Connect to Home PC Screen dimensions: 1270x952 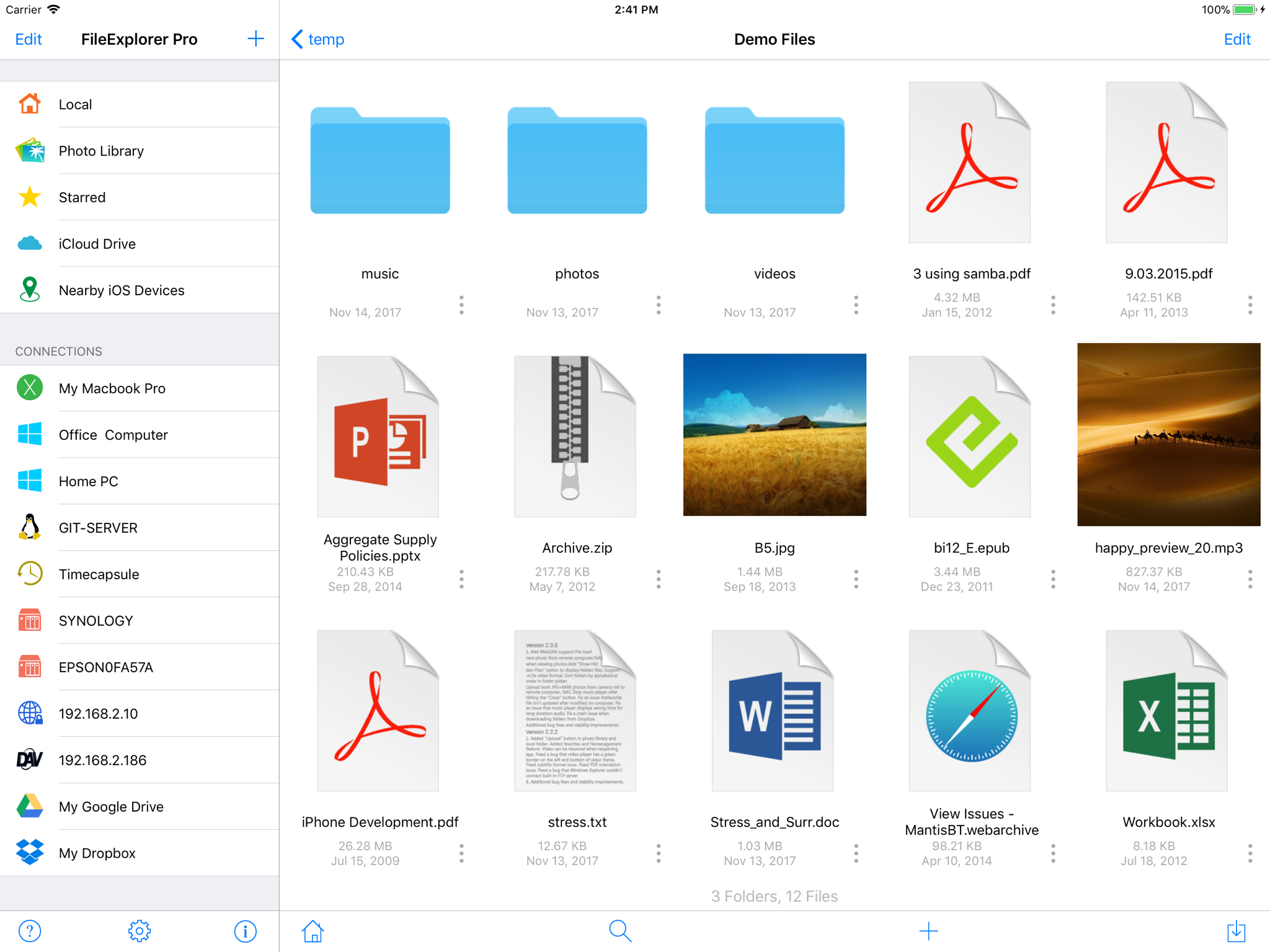tap(140, 481)
